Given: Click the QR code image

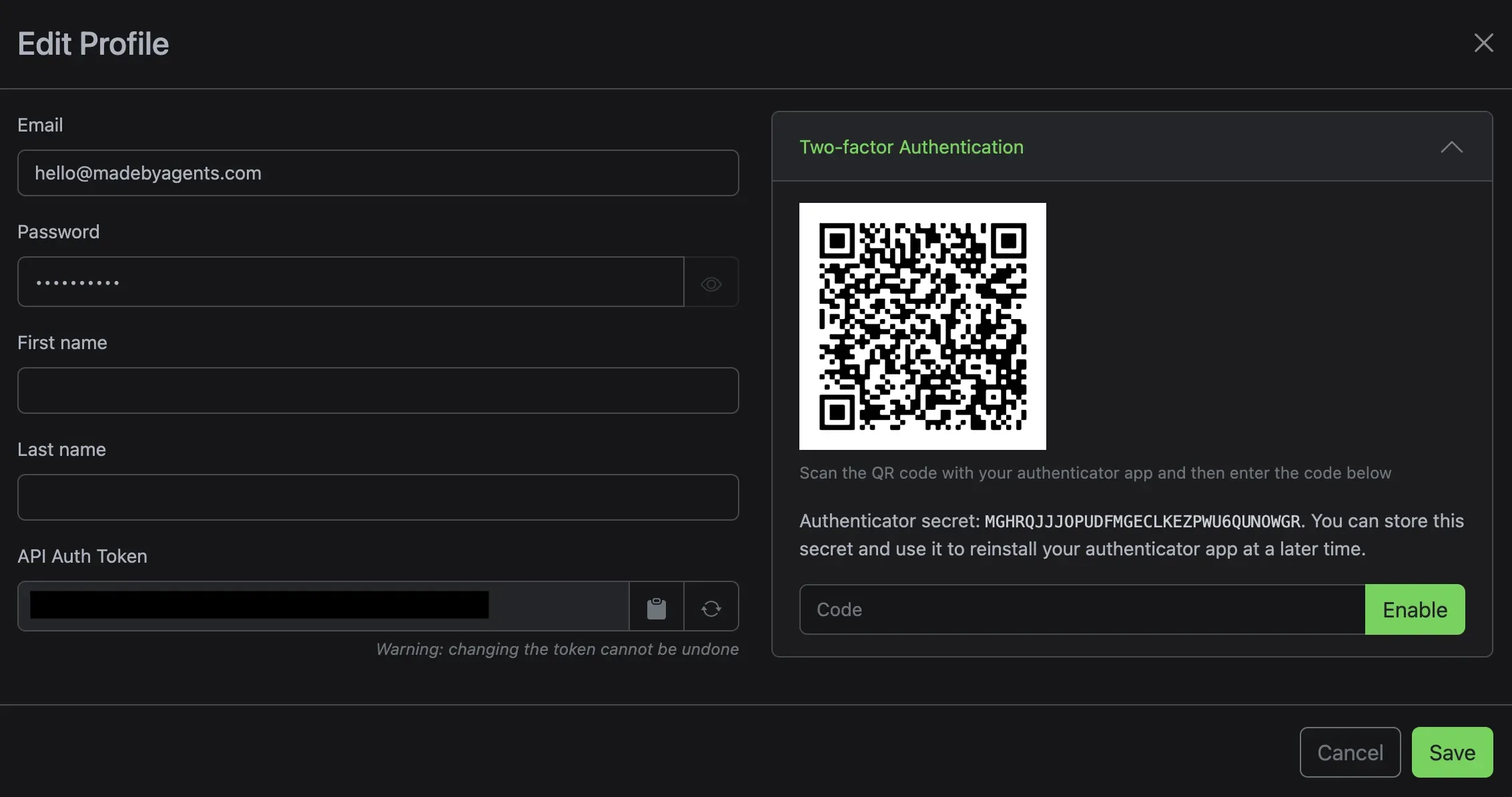Looking at the screenshot, I should [x=923, y=326].
